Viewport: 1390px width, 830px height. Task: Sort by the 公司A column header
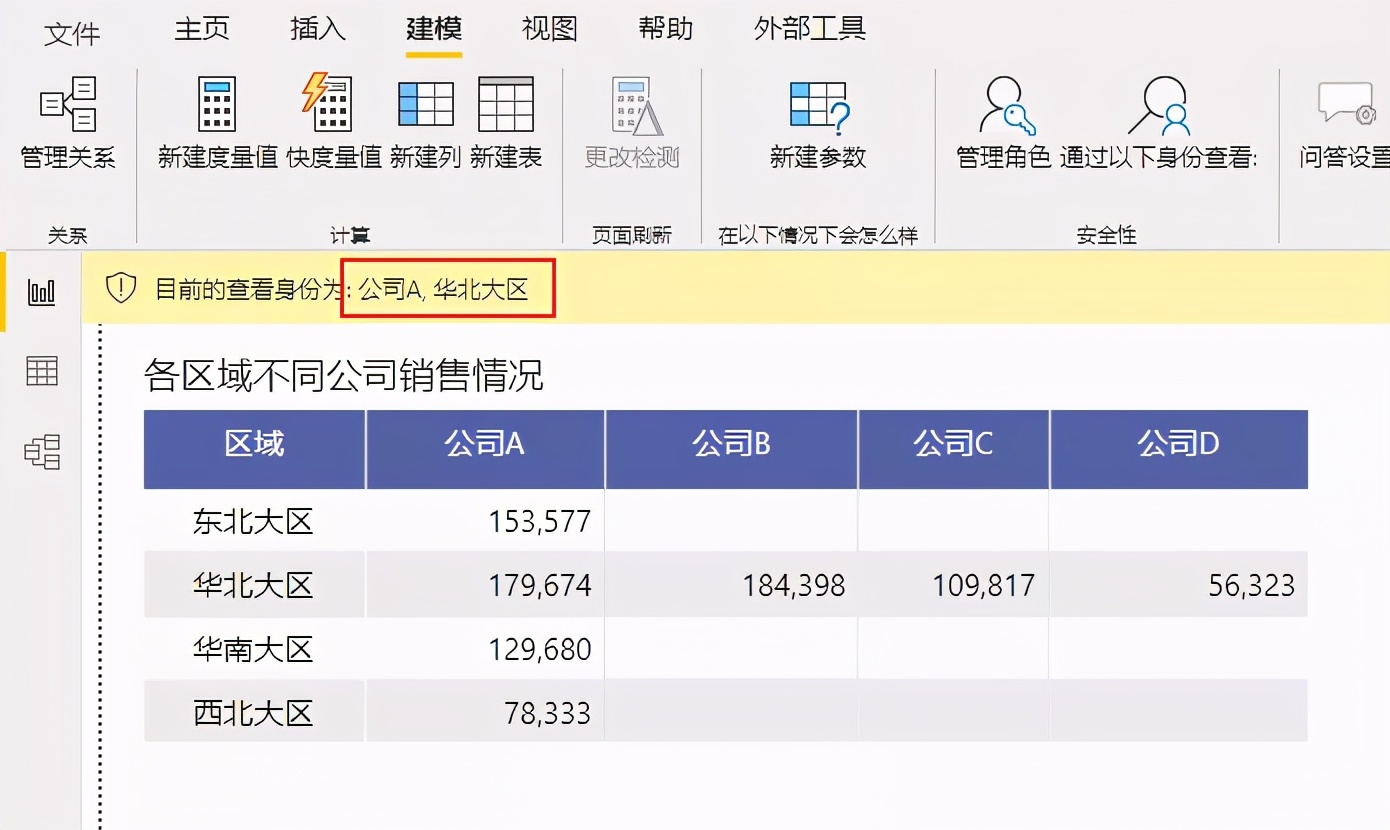click(x=485, y=449)
